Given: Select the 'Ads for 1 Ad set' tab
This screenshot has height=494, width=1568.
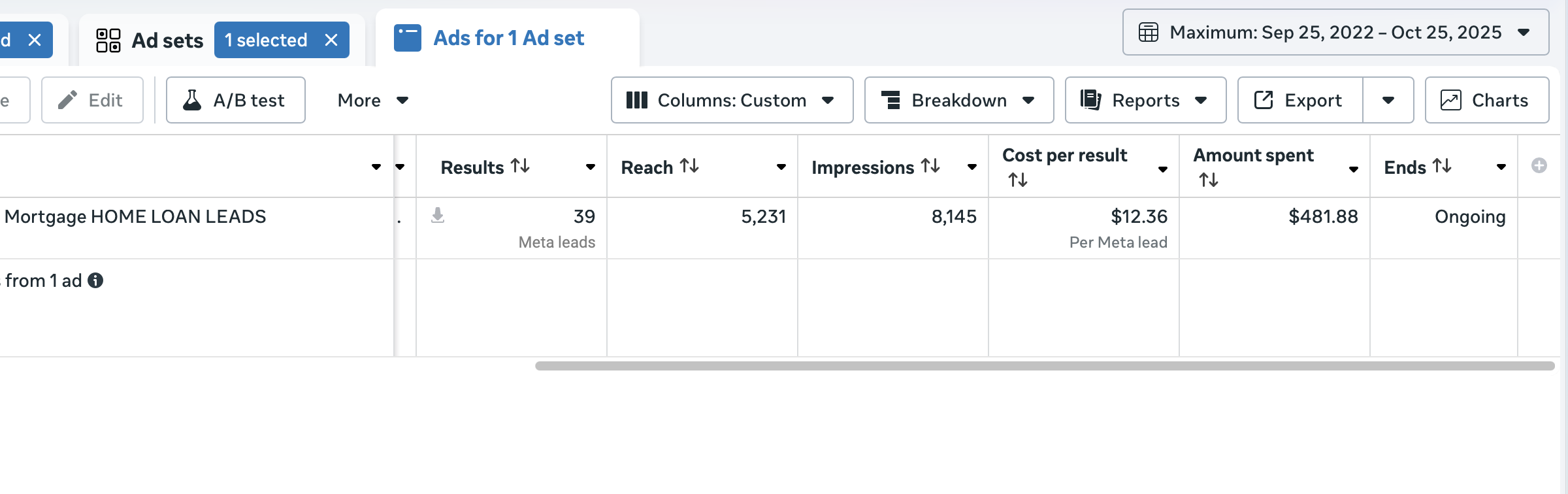Looking at the screenshot, I should tap(508, 38).
